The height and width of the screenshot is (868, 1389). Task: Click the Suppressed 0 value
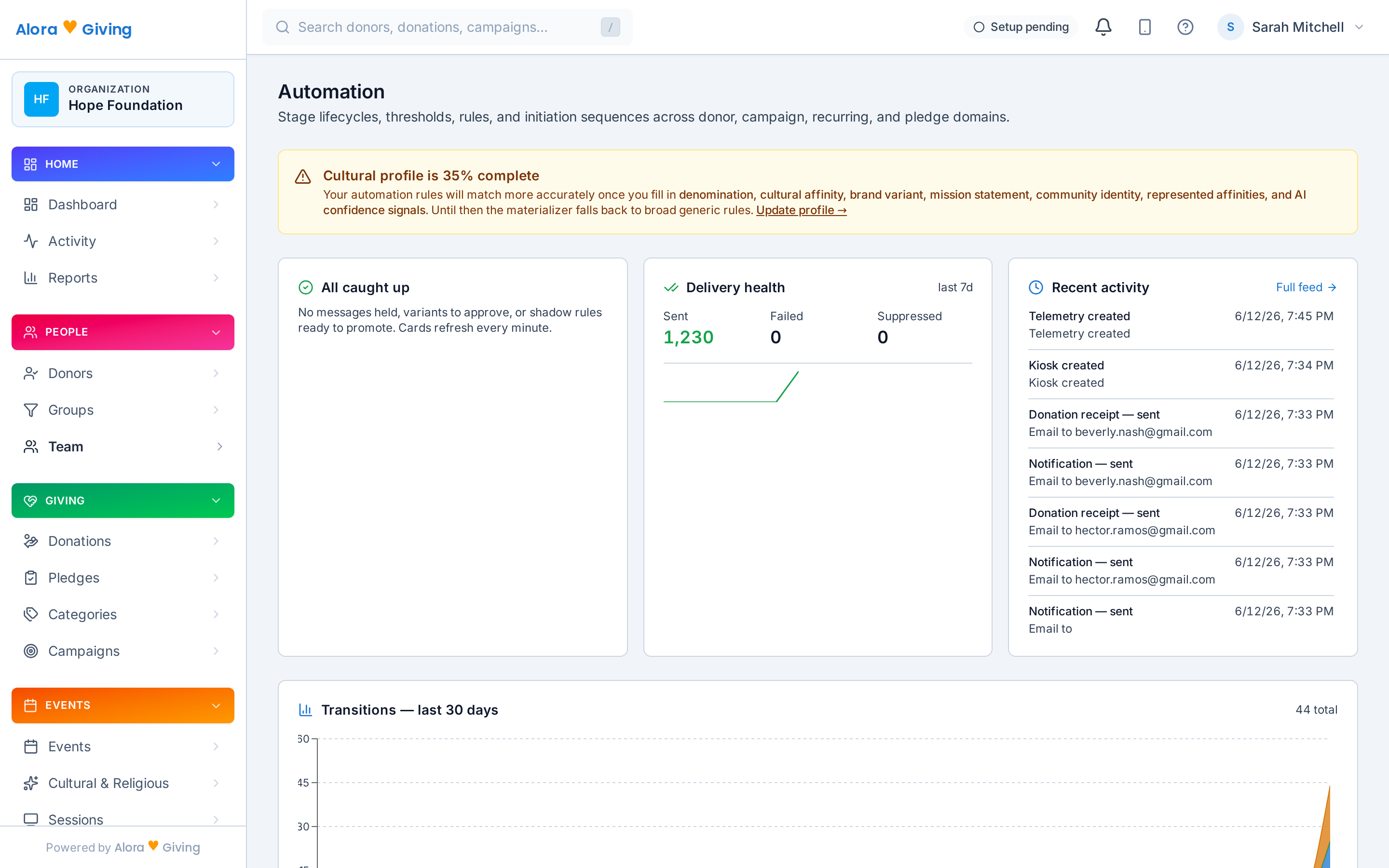tap(883, 337)
